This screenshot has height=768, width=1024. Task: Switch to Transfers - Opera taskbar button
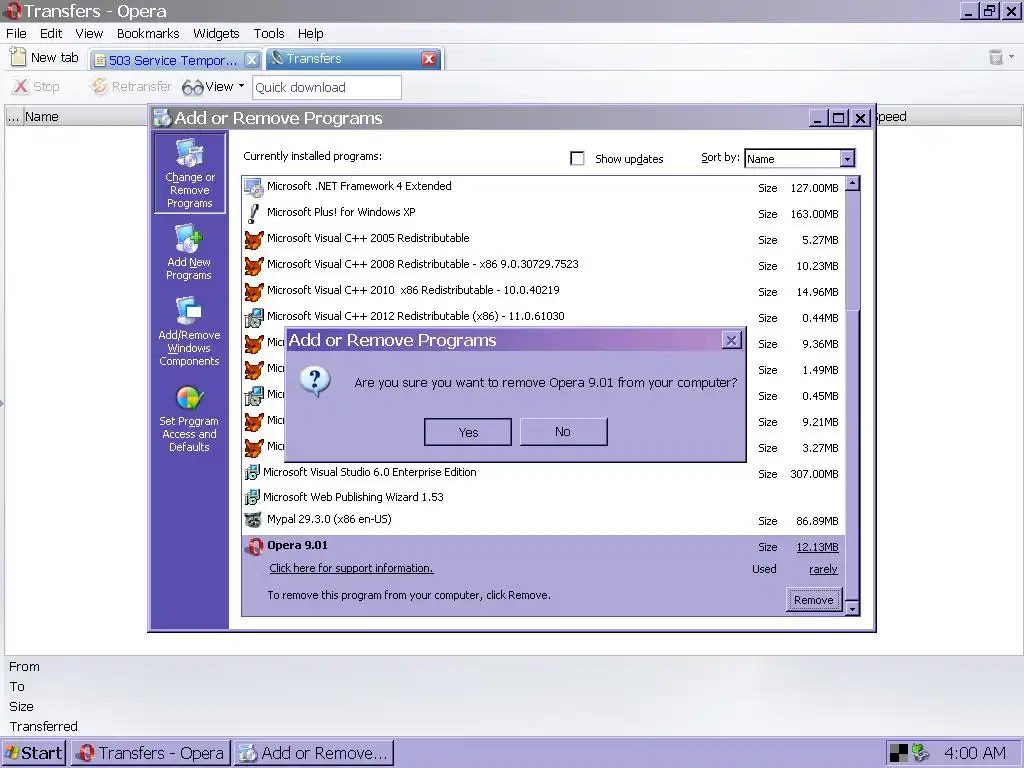151,753
